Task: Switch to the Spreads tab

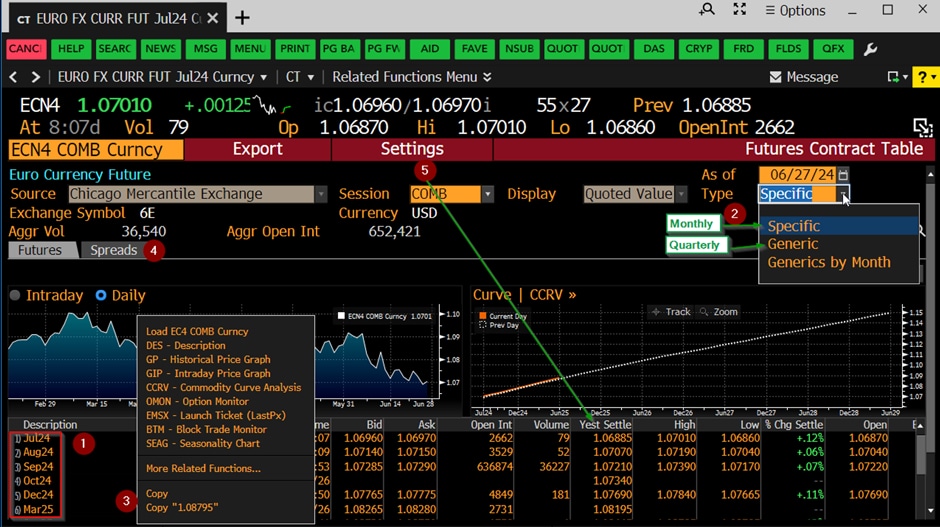Action: click(113, 250)
